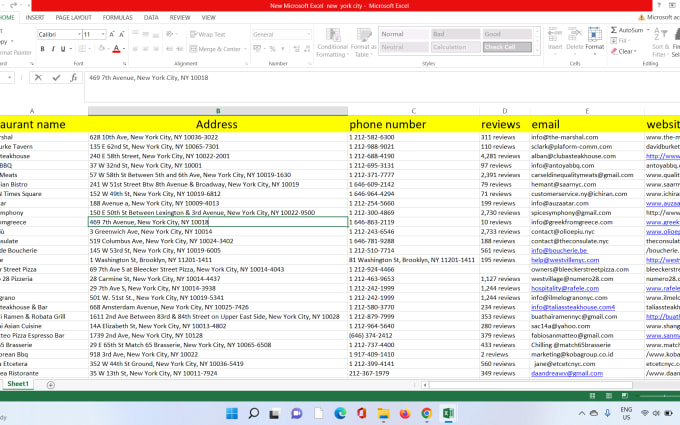Image resolution: width=680 pixels, height=425 pixels.
Task: Open Insert Function fx dialog
Action: click(x=74, y=78)
